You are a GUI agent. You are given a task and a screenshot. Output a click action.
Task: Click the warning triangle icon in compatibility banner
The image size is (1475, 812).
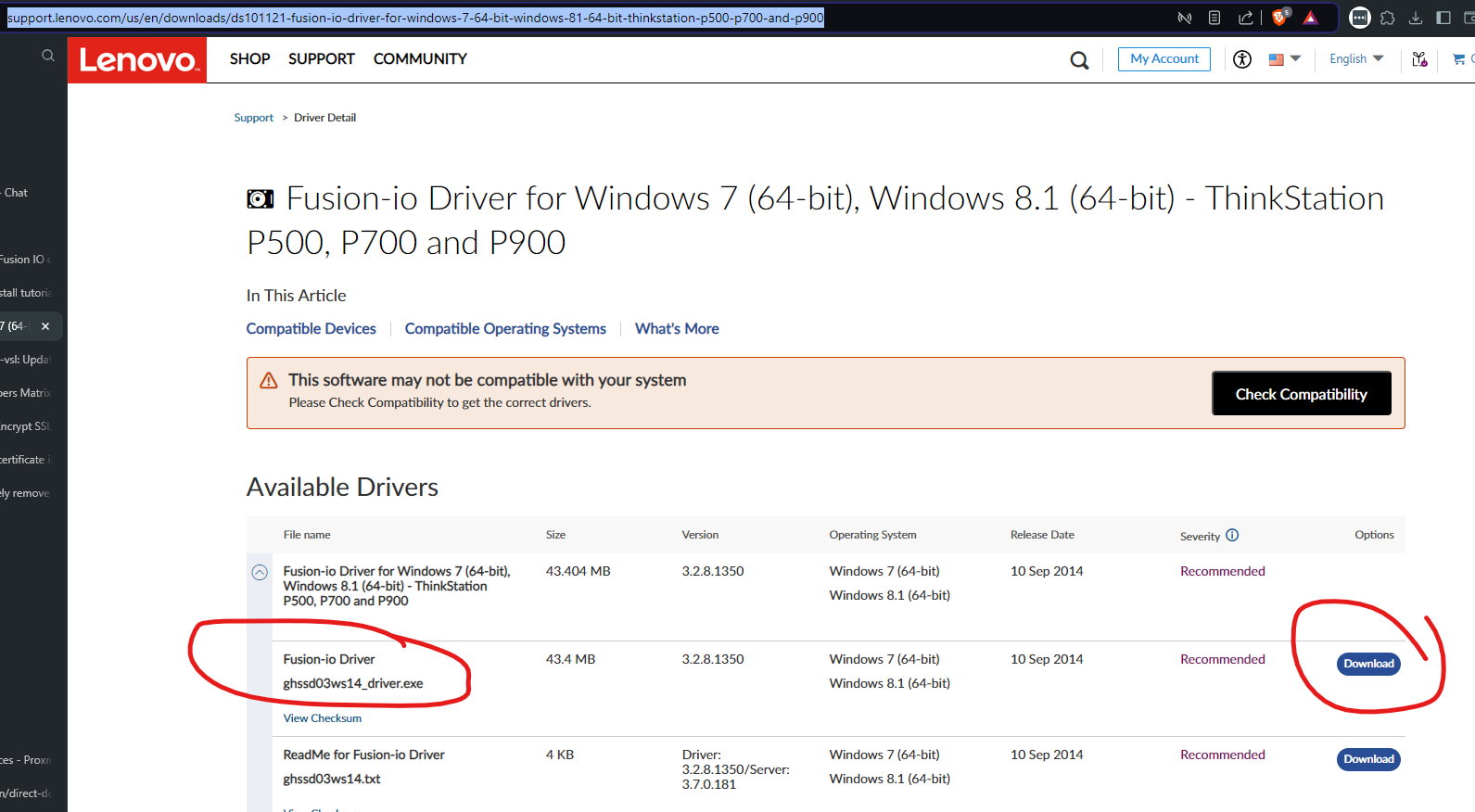tap(269, 381)
